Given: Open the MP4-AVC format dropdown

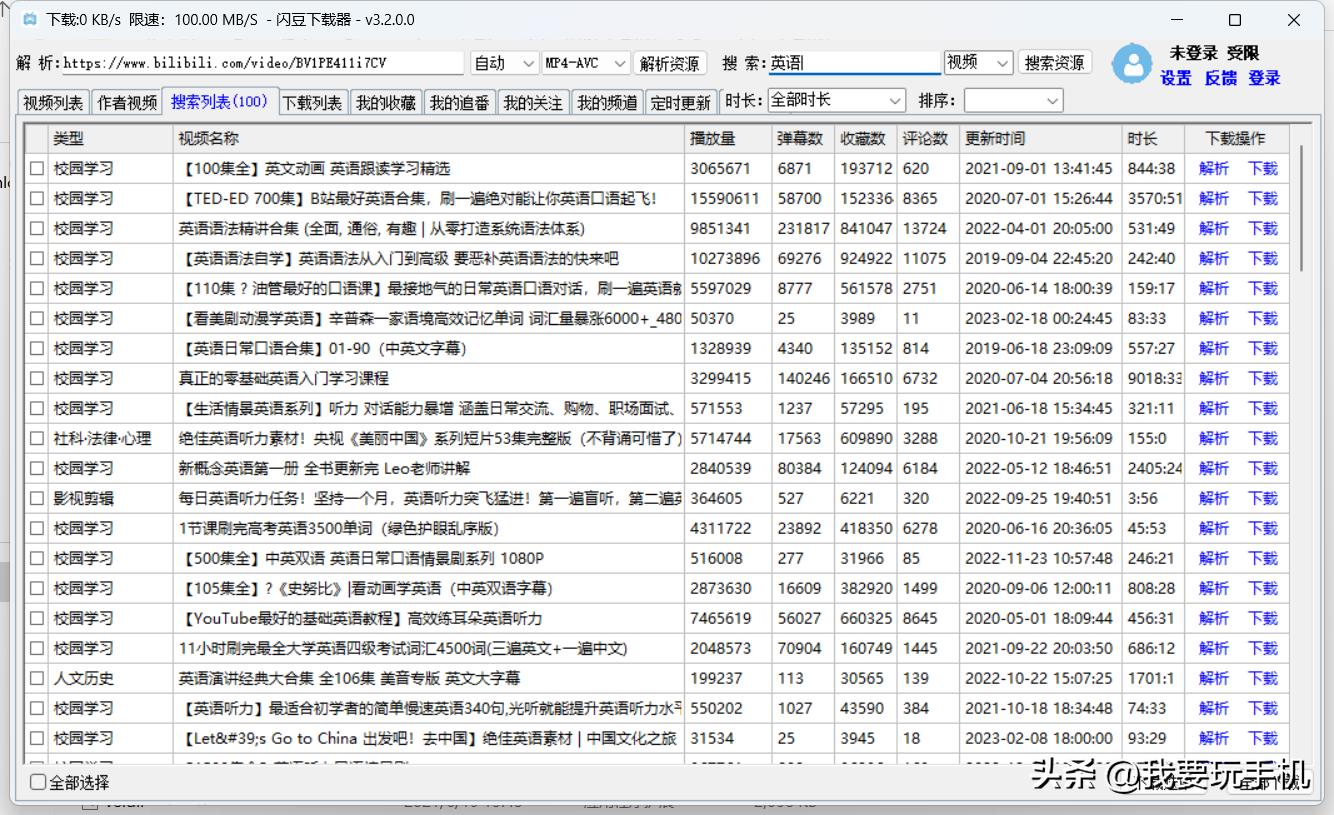Looking at the screenshot, I should [585, 62].
